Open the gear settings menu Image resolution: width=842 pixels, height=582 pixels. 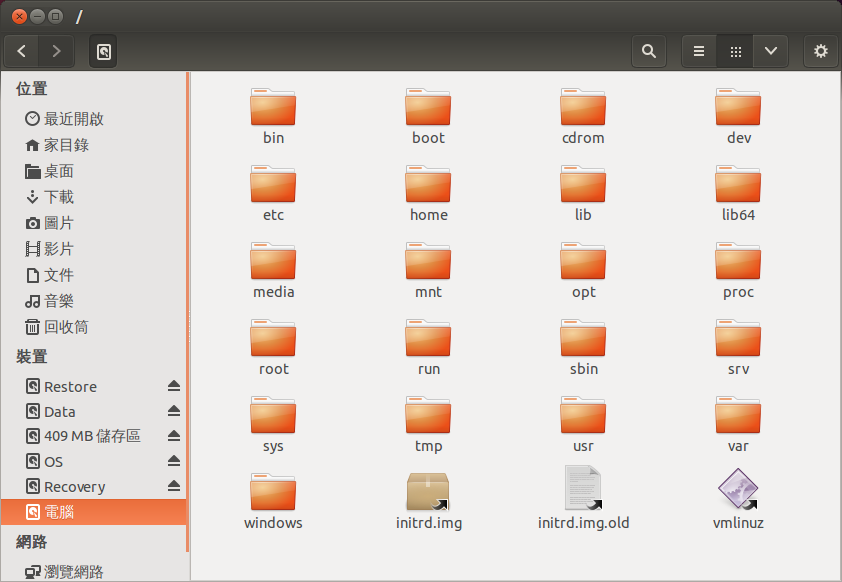coord(821,51)
